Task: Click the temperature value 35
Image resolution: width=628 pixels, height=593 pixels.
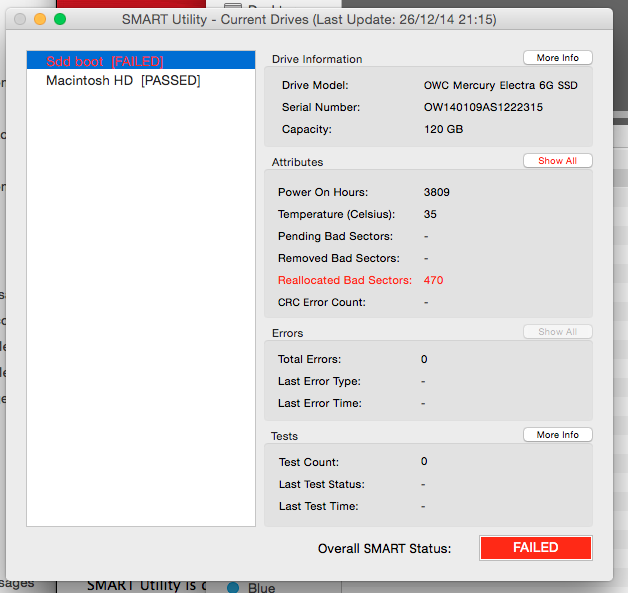Action: [430, 214]
